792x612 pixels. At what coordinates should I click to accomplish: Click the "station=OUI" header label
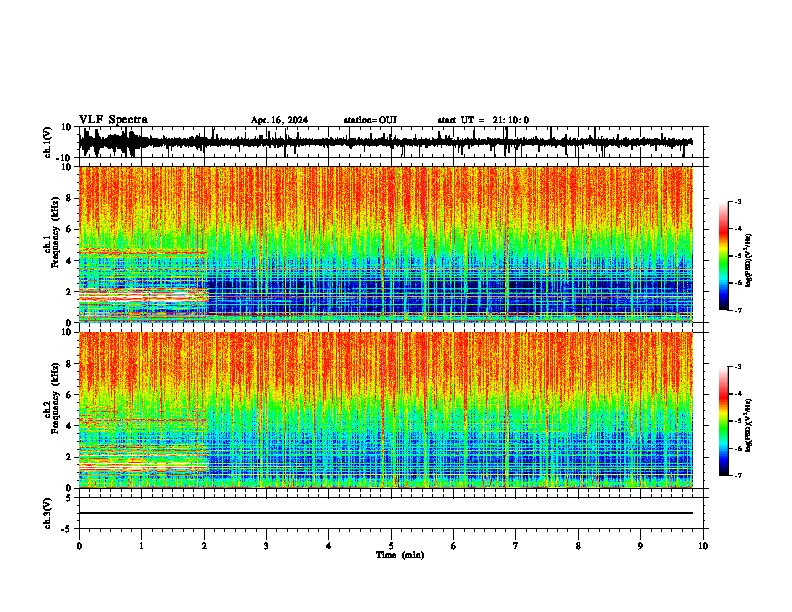tap(370, 120)
